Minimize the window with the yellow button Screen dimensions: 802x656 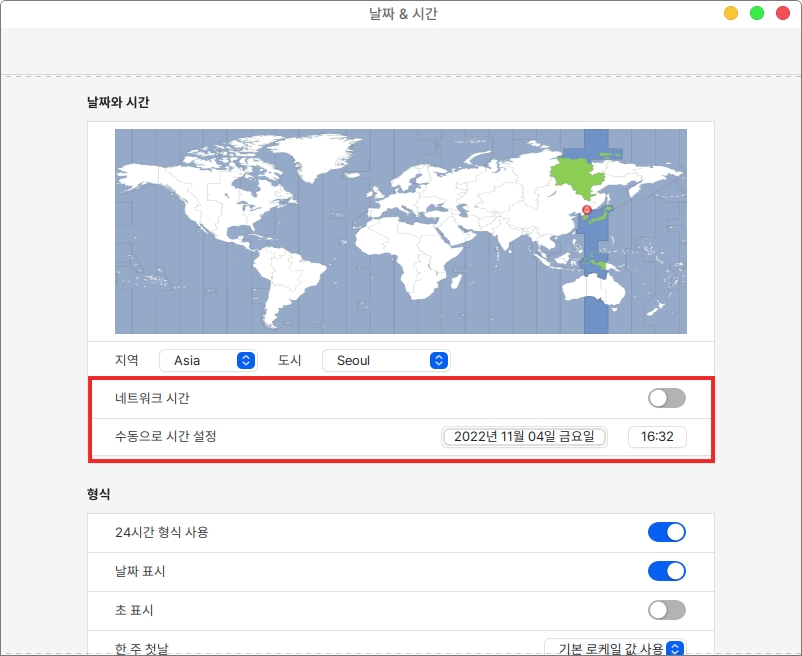pos(731,13)
